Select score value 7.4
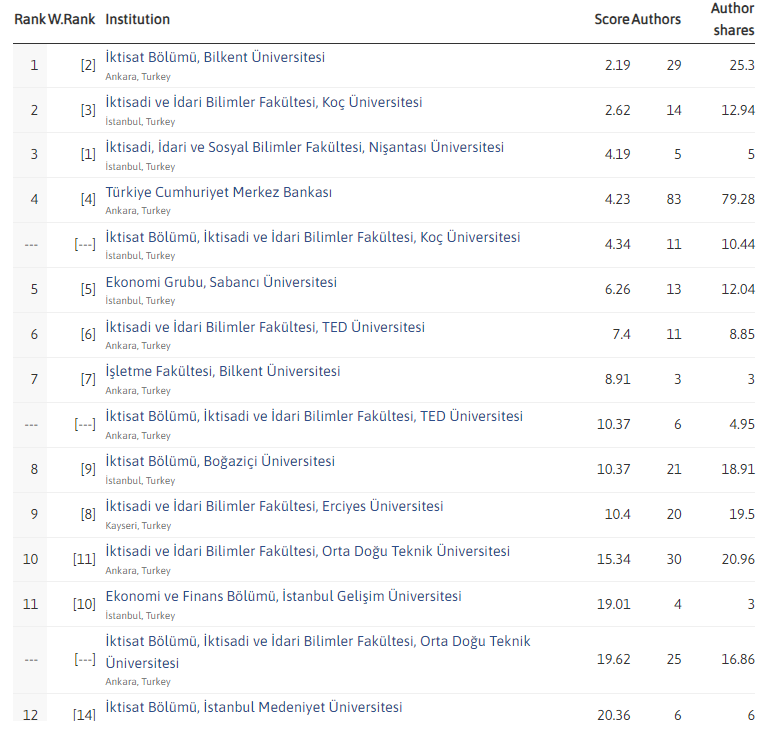768x733 pixels. [621, 334]
